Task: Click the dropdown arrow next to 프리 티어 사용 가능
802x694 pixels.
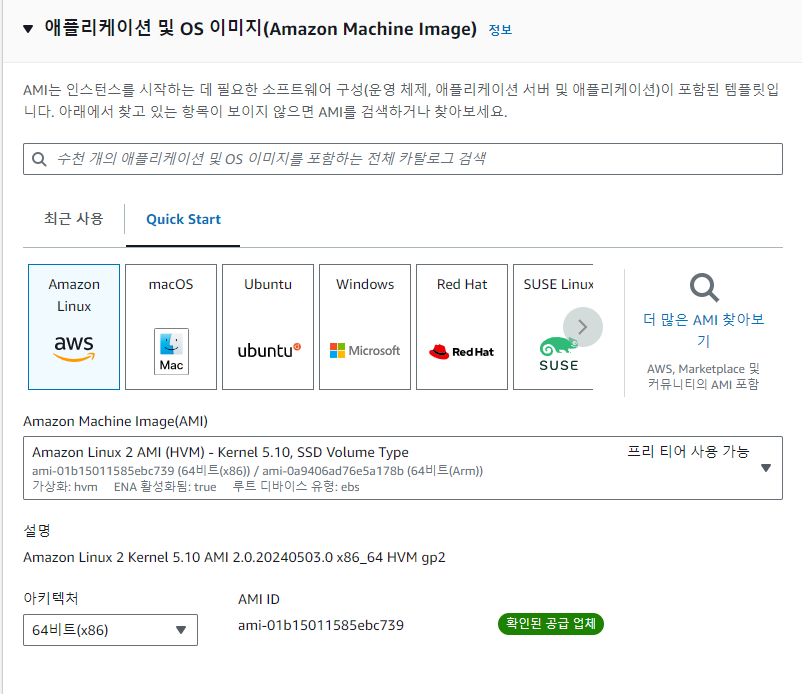Action: point(766,468)
